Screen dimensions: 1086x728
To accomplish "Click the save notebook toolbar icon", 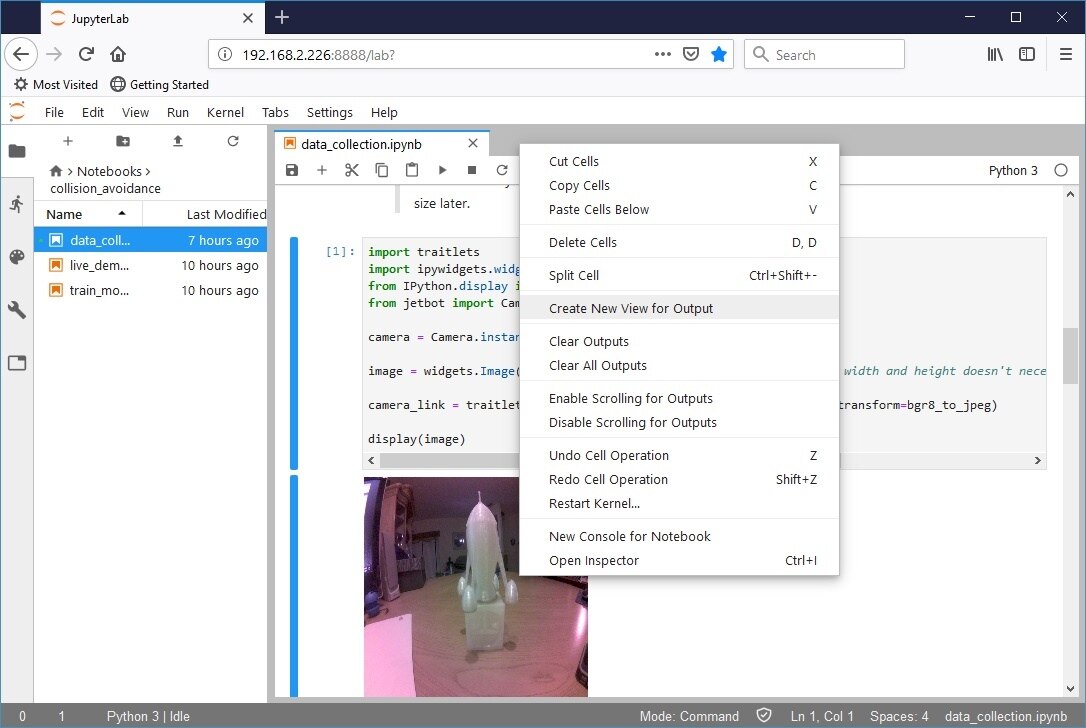I will [292, 171].
